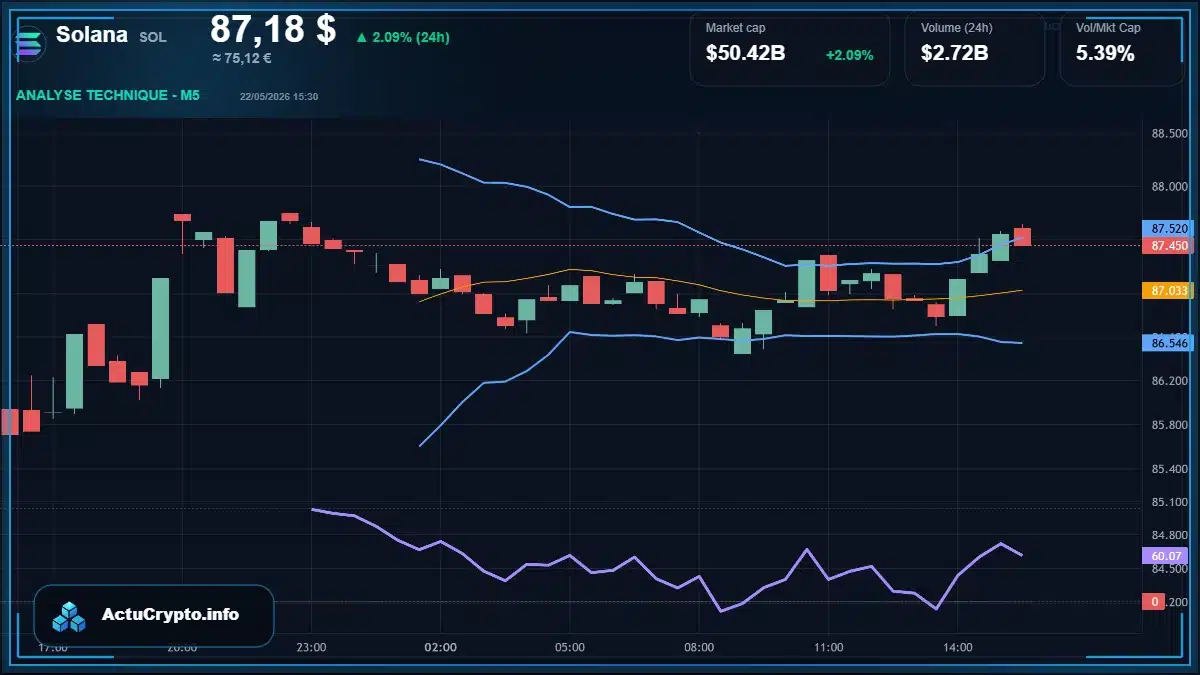Viewport: 1200px width, 675px height.
Task: Click the 87,18 $ price
Action: (x=273, y=29)
